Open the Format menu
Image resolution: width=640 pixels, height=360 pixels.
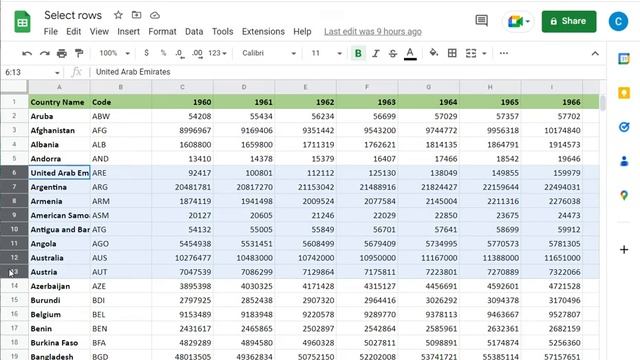(162, 31)
